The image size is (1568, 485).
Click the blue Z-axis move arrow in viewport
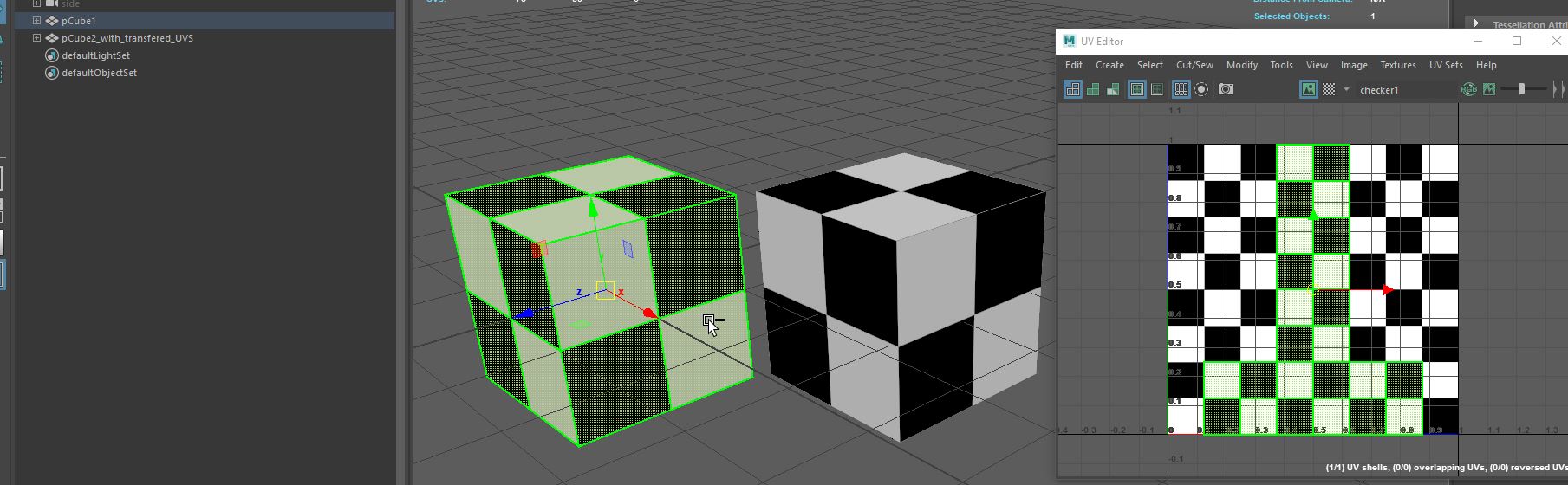(524, 314)
